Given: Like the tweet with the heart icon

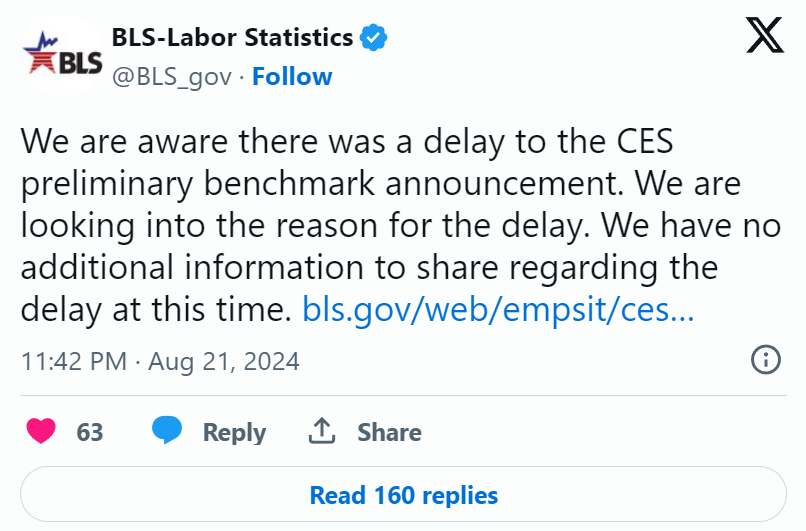Looking at the screenshot, I should 41,431.
